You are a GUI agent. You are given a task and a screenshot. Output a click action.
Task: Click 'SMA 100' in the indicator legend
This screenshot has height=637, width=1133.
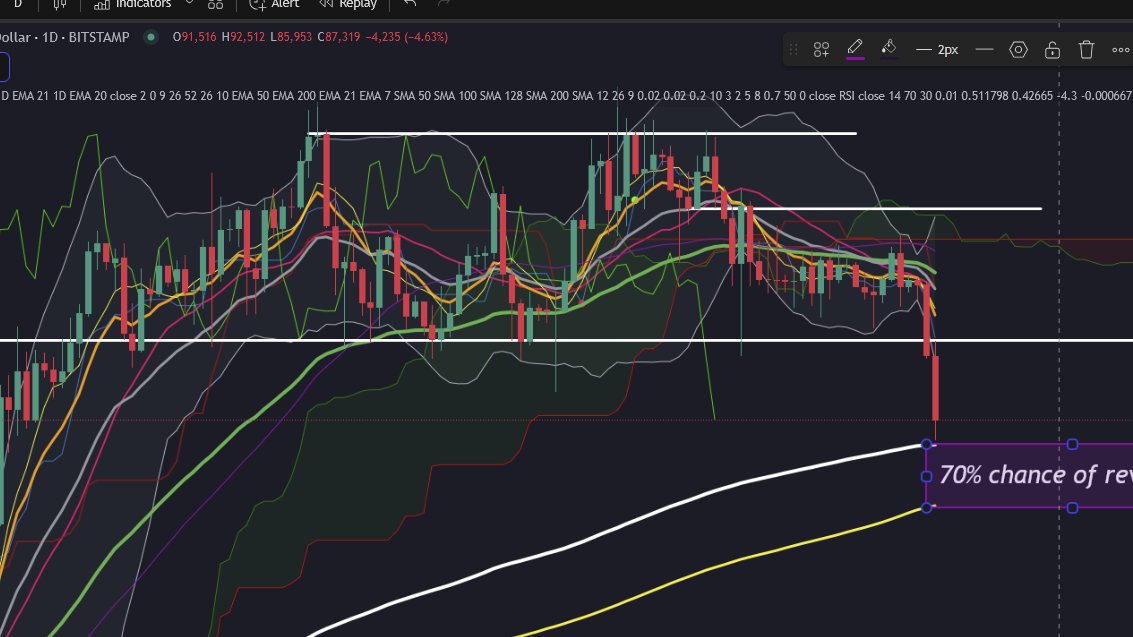(x=455, y=95)
